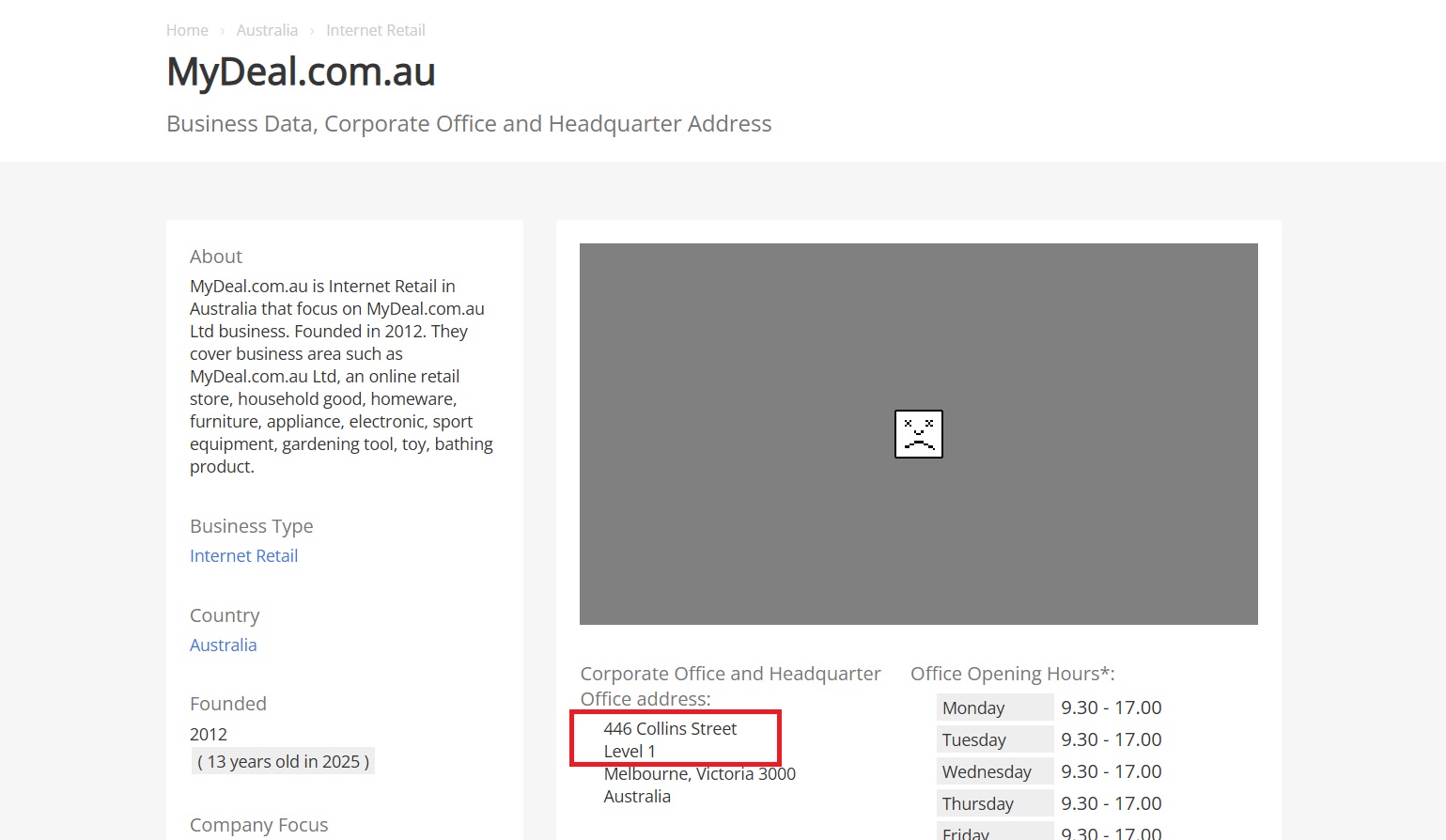Open the Internet Retail breadcrumb link

click(376, 30)
